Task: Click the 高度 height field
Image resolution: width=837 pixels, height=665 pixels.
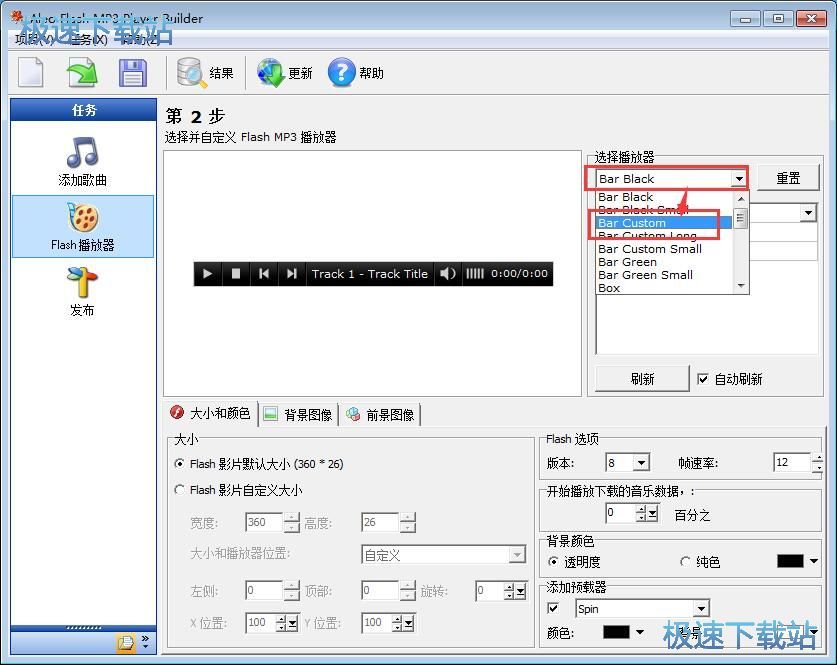Action: pos(380,522)
